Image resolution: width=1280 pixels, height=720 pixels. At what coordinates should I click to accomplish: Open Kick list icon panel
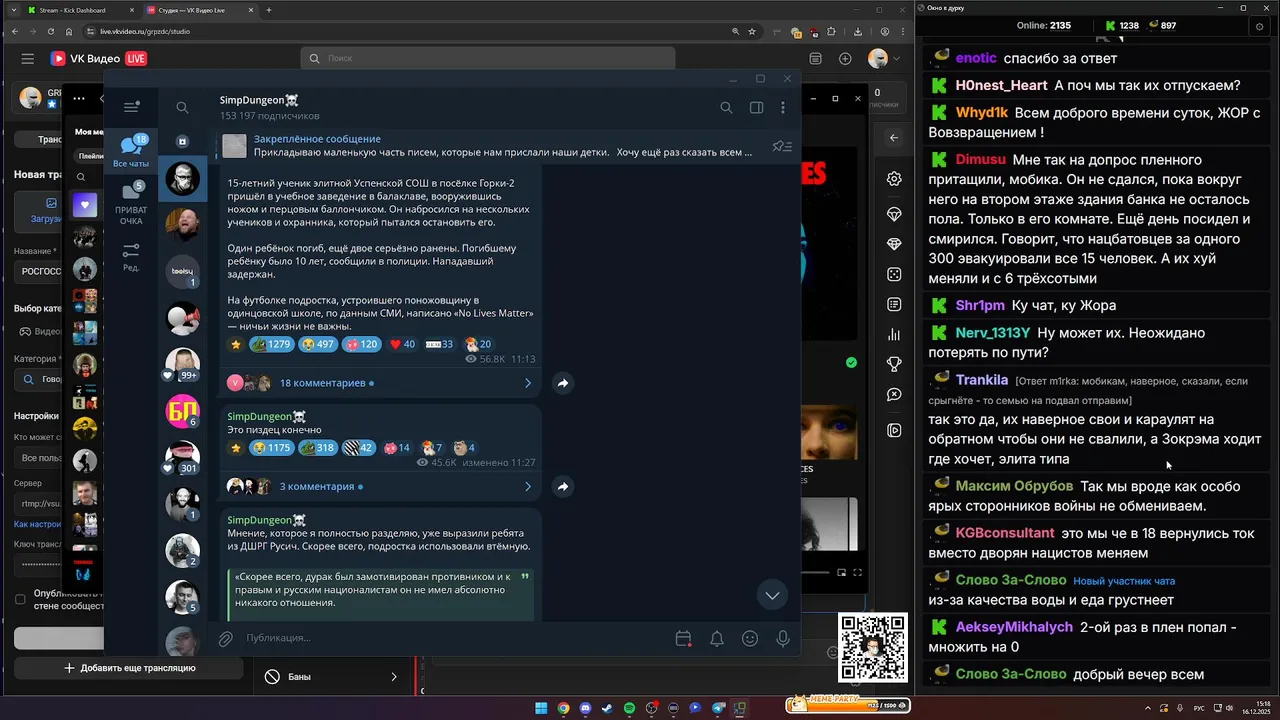894,304
